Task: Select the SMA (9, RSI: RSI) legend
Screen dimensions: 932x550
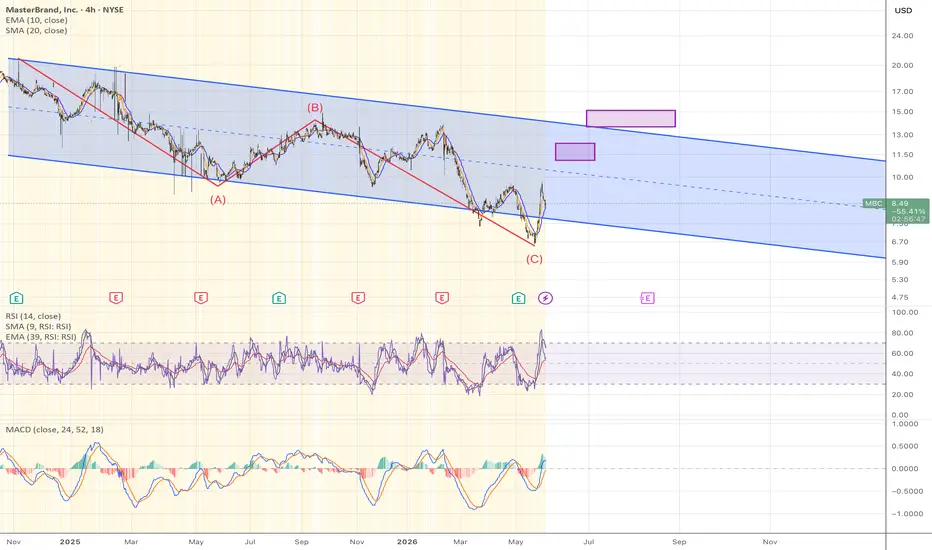Action: tap(39, 326)
